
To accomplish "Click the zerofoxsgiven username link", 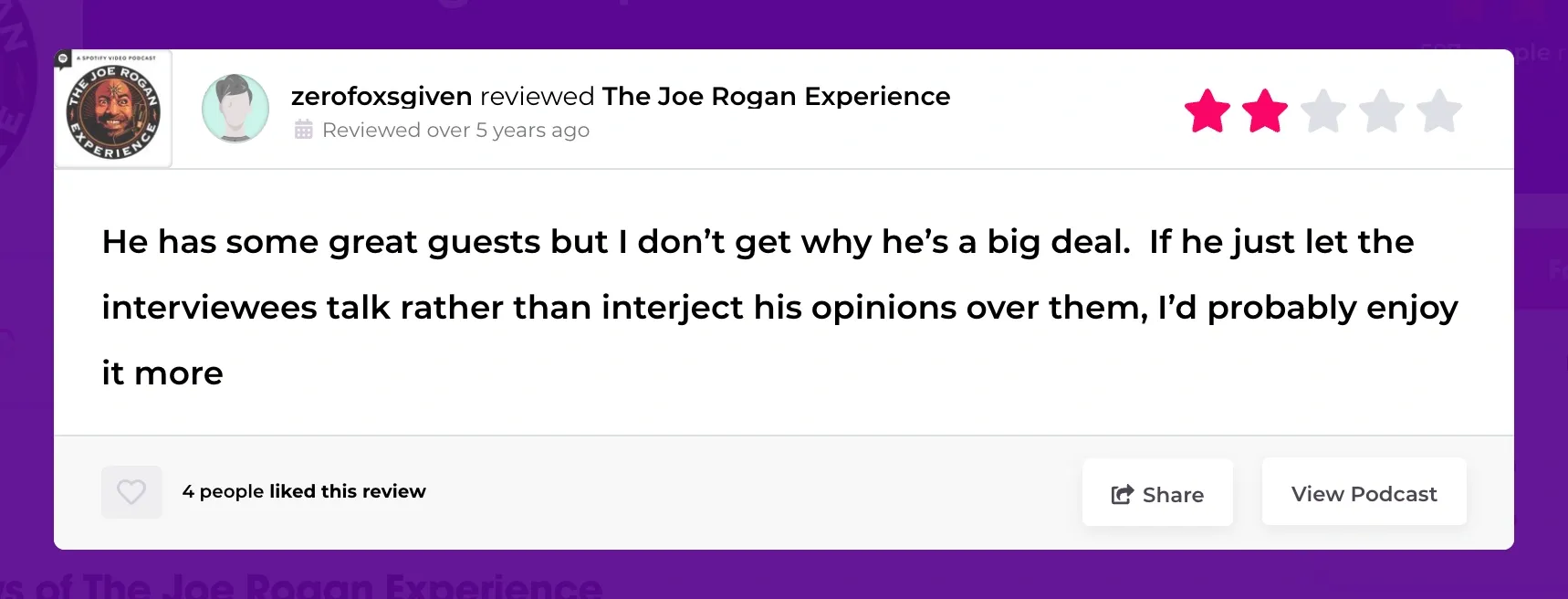I will [x=382, y=96].
